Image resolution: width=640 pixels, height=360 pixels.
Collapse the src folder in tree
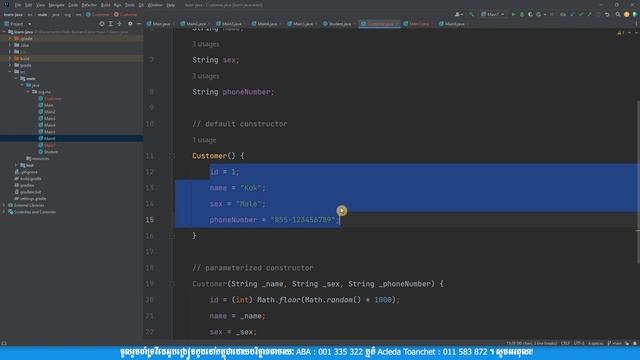[x=11, y=72]
